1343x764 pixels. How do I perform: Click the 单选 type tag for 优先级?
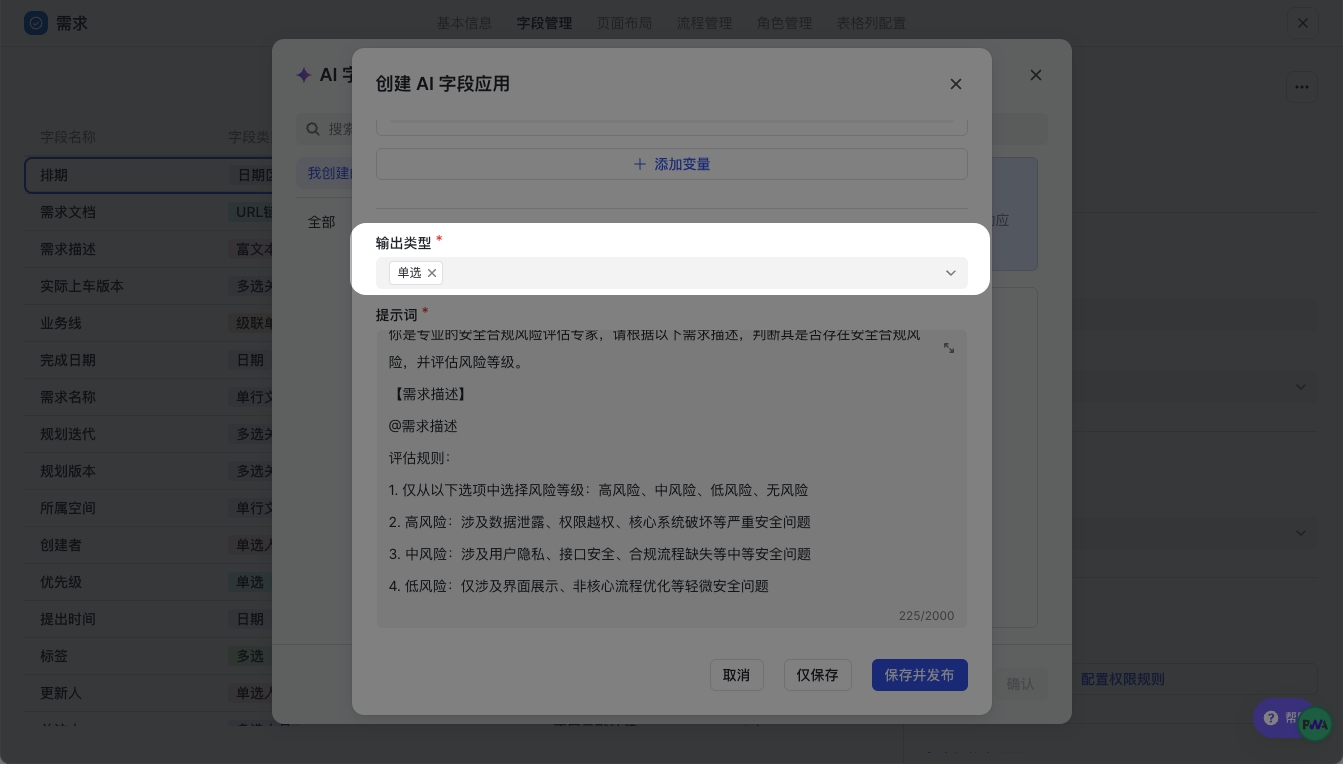(x=250, y=582)
